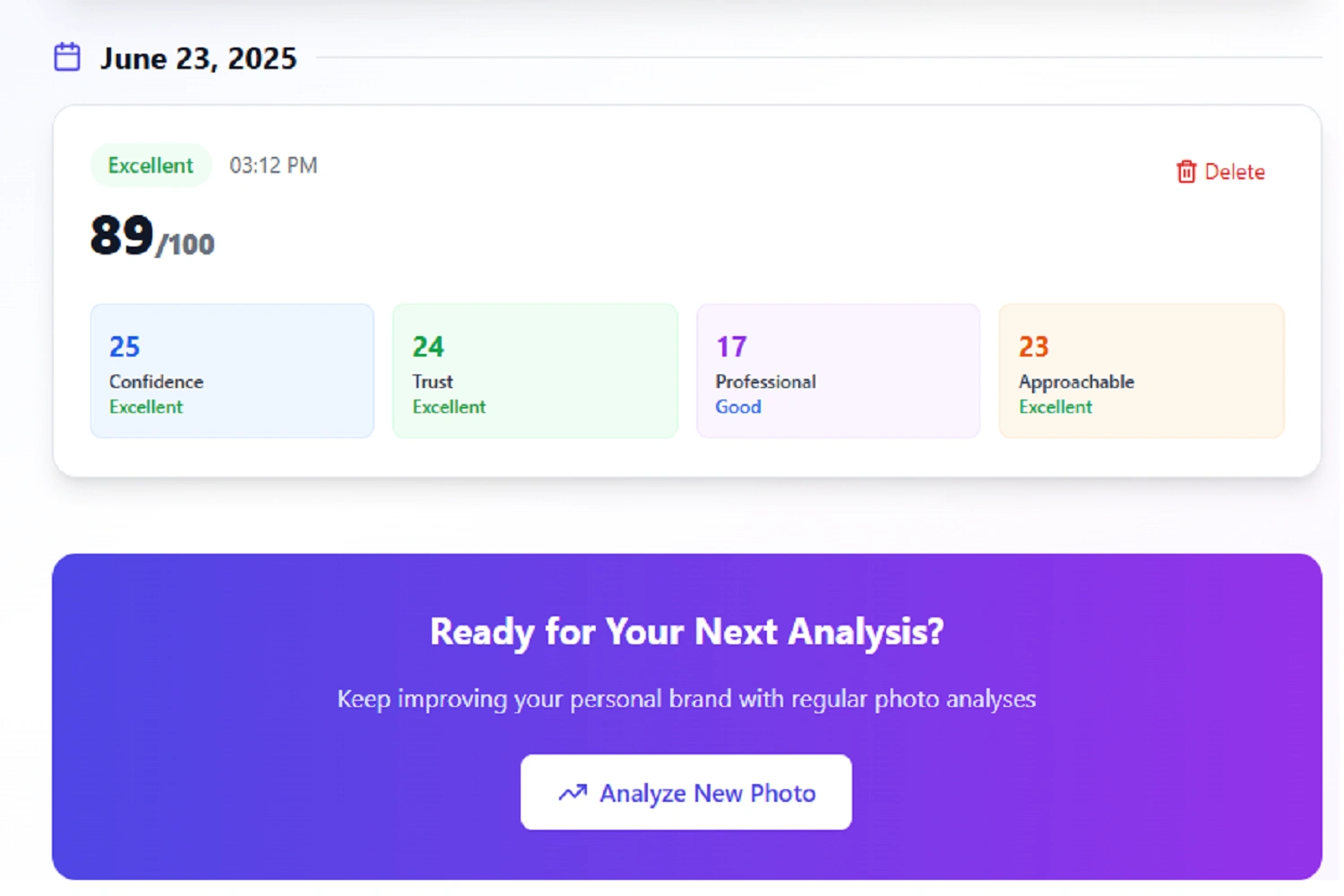Click the Keep improving your personal brand text
1344x896 pixels.
coord(686,699)
